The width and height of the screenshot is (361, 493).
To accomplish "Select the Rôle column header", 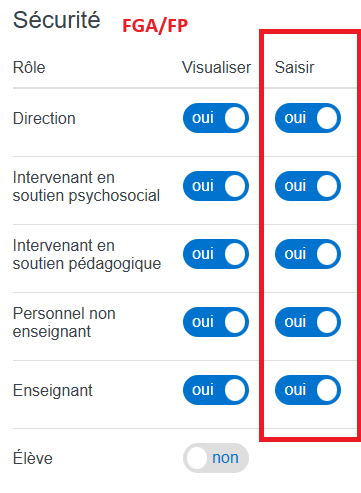I will click(29, 68).
